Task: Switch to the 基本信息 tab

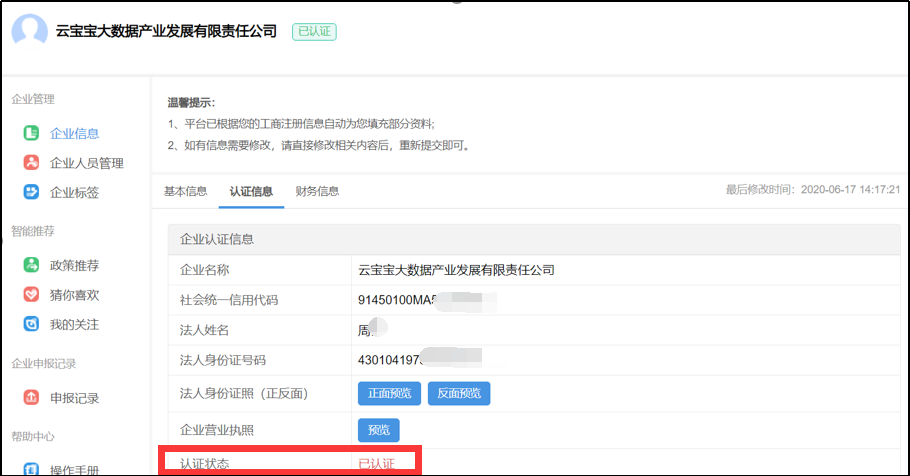Action: 185,191
